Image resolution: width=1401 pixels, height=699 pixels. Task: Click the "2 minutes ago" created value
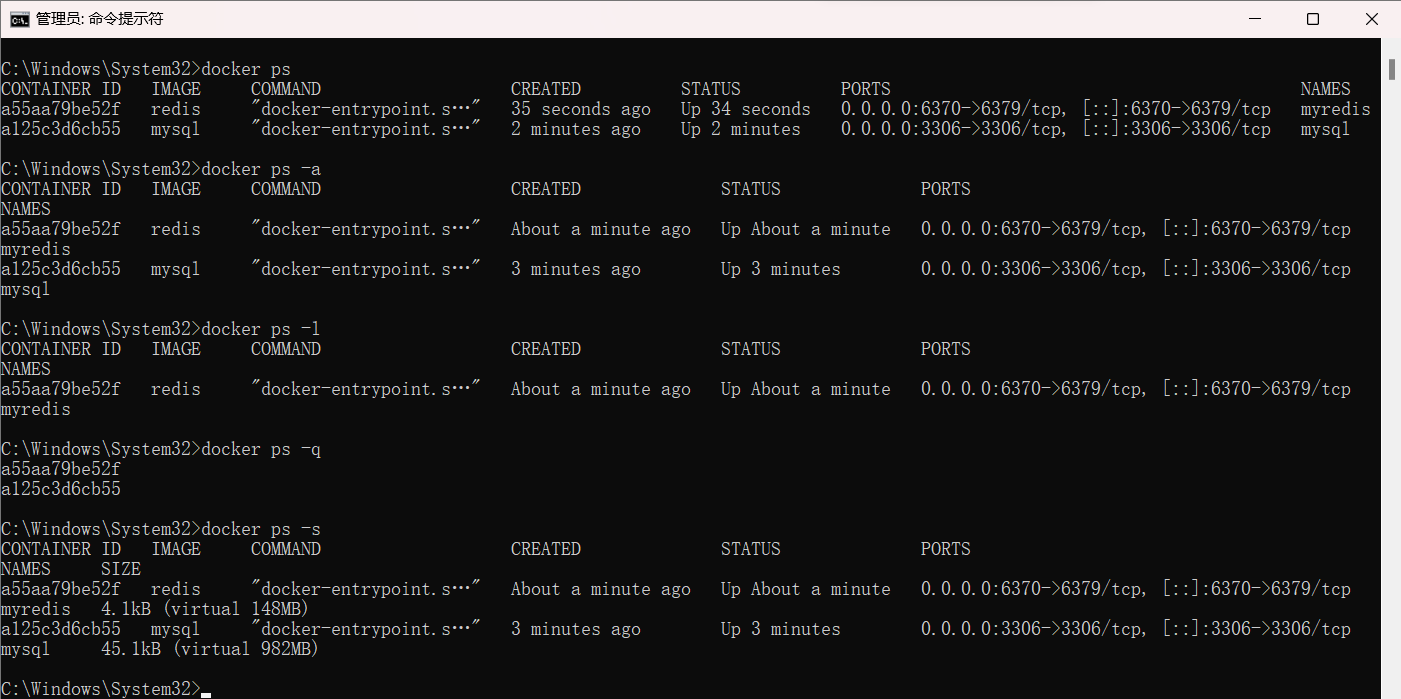click(575, 129)
